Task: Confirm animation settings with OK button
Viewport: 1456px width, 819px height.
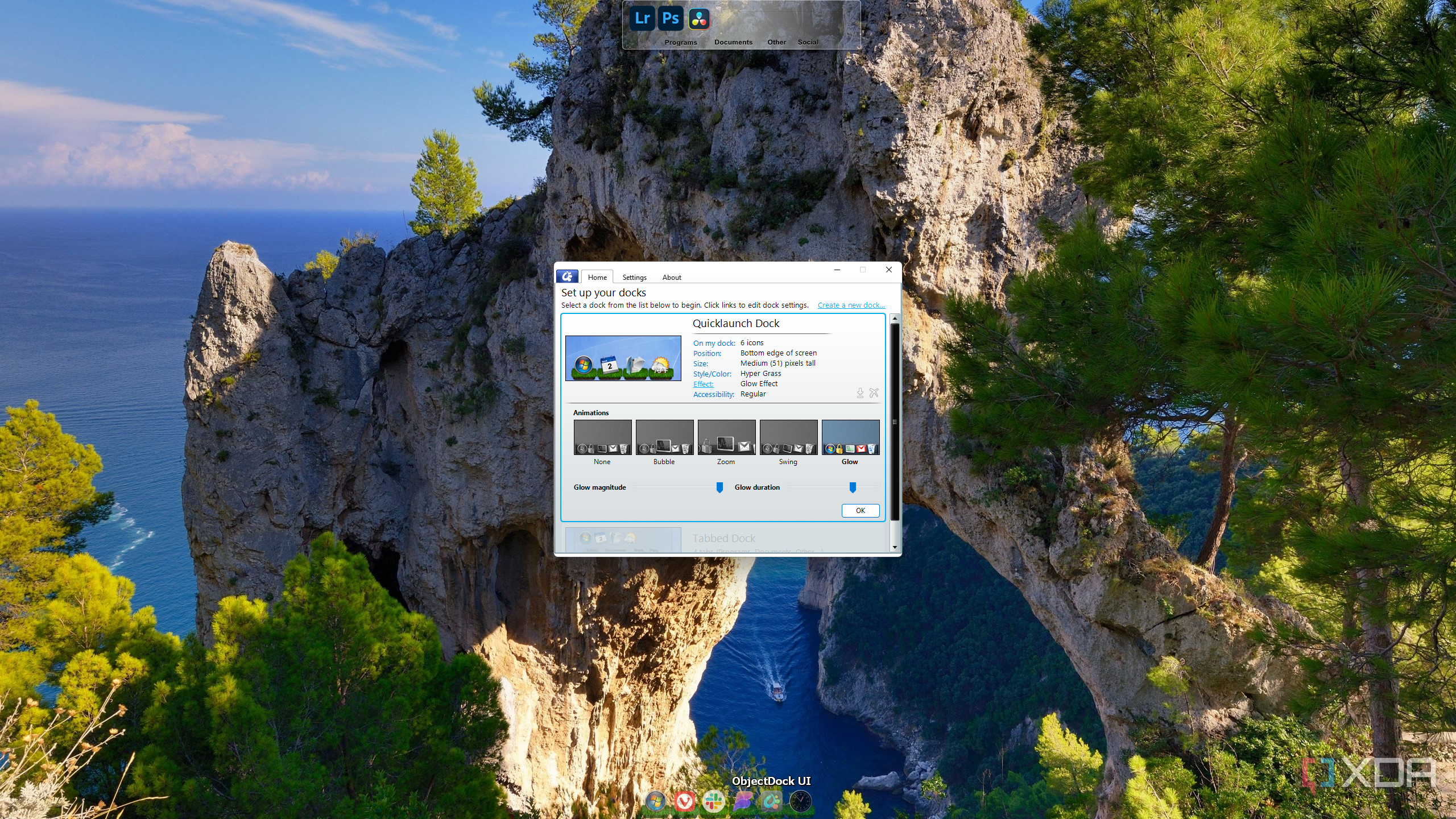Action: (861, 510)
